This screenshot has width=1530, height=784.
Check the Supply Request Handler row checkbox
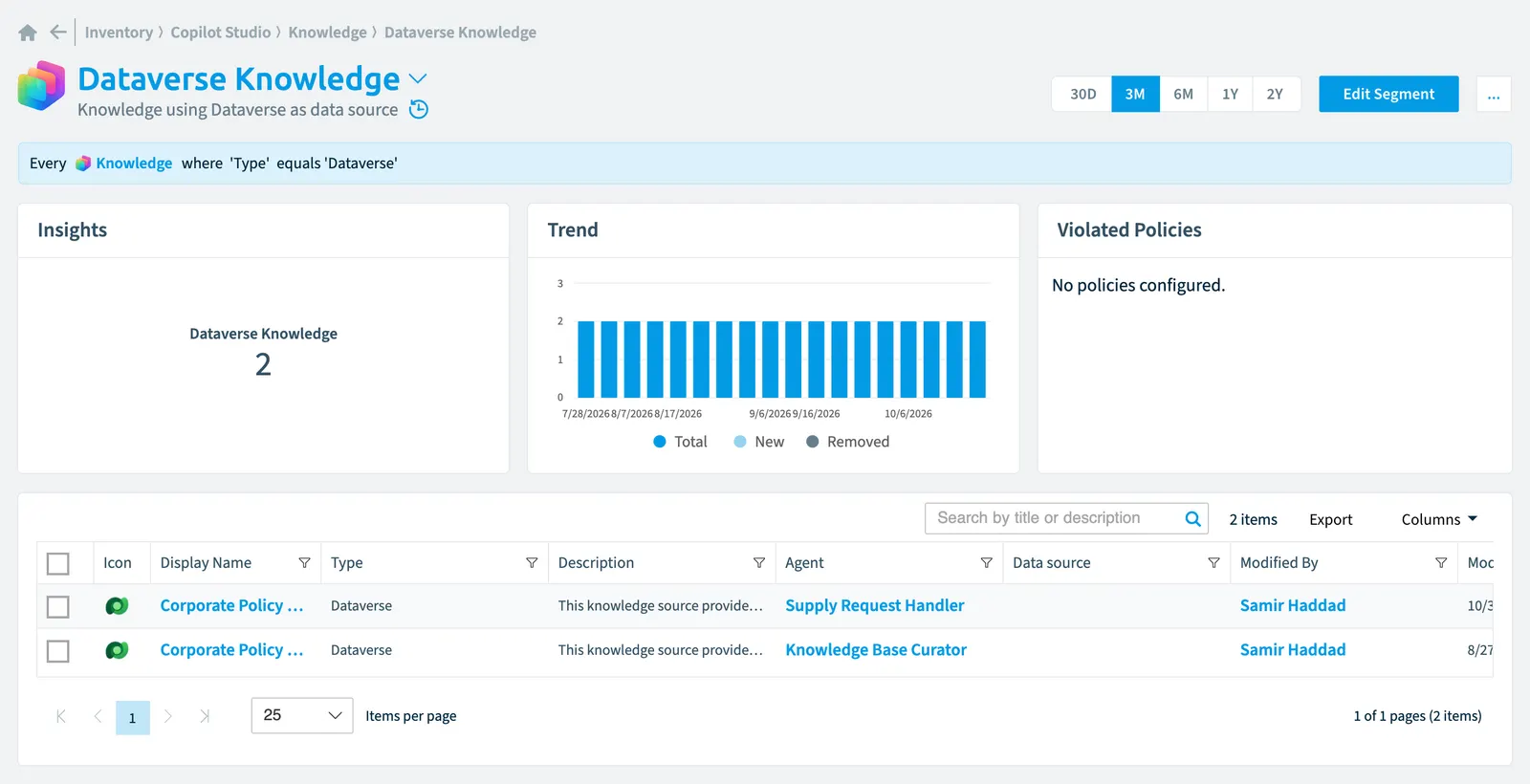pos(58,607)
